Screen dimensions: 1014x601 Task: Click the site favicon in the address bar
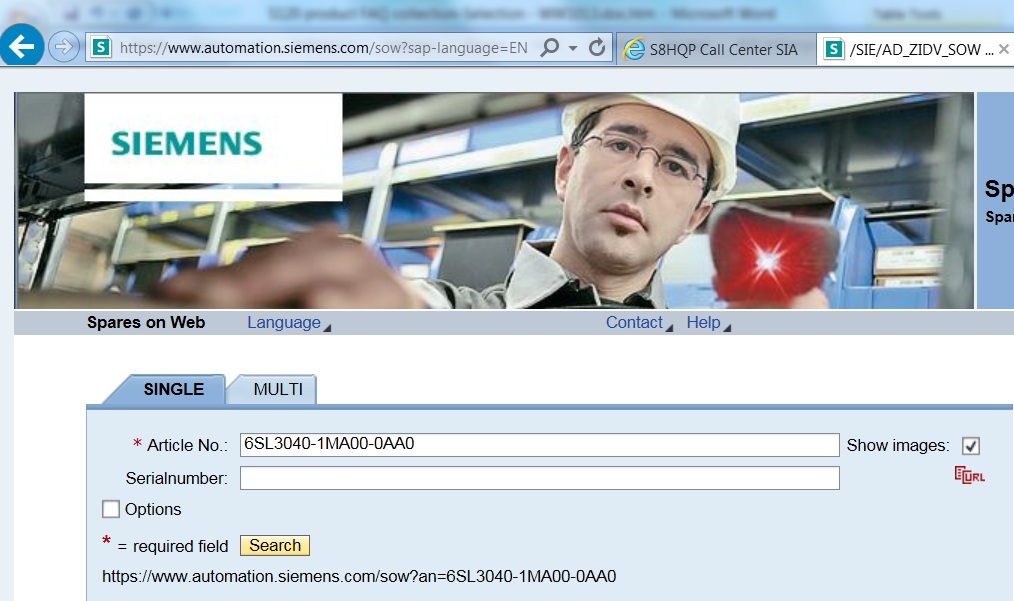[100, 48]
